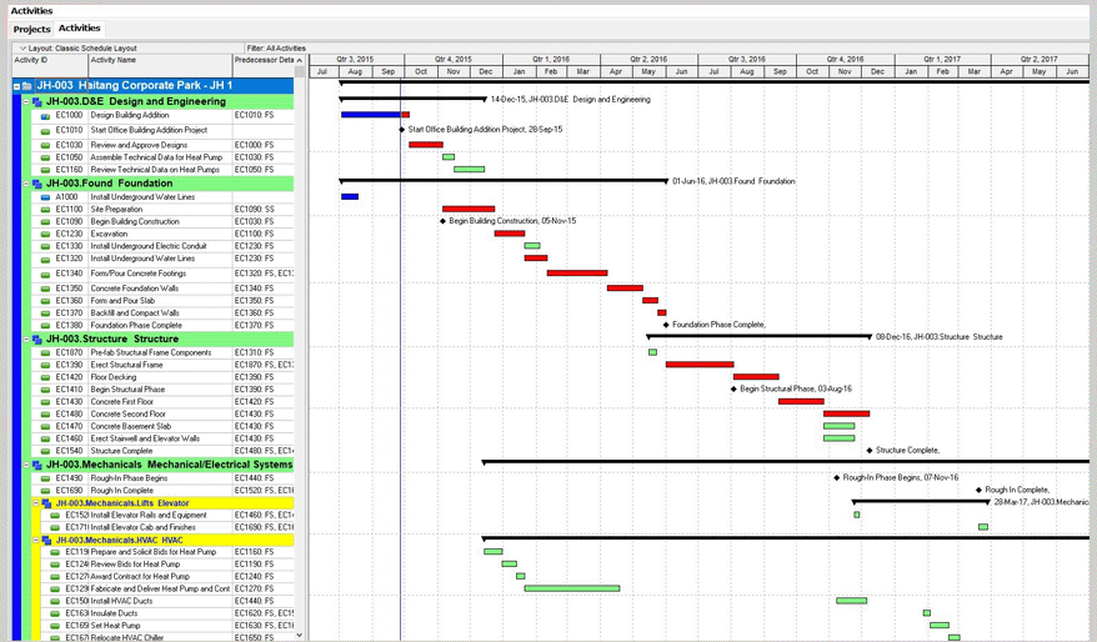Viewport: 1097px width, 642px height.
Task: Click the Qtr 1, 2016 timescale header
Action: click(551, 59)
